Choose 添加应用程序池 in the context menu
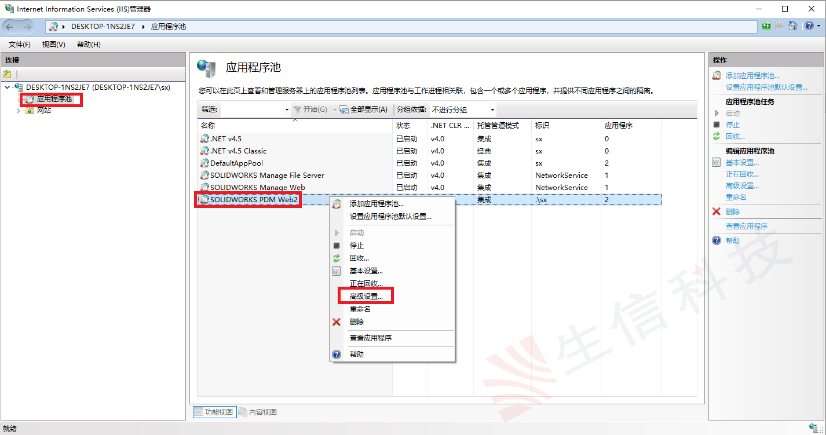 coord(392,204)
